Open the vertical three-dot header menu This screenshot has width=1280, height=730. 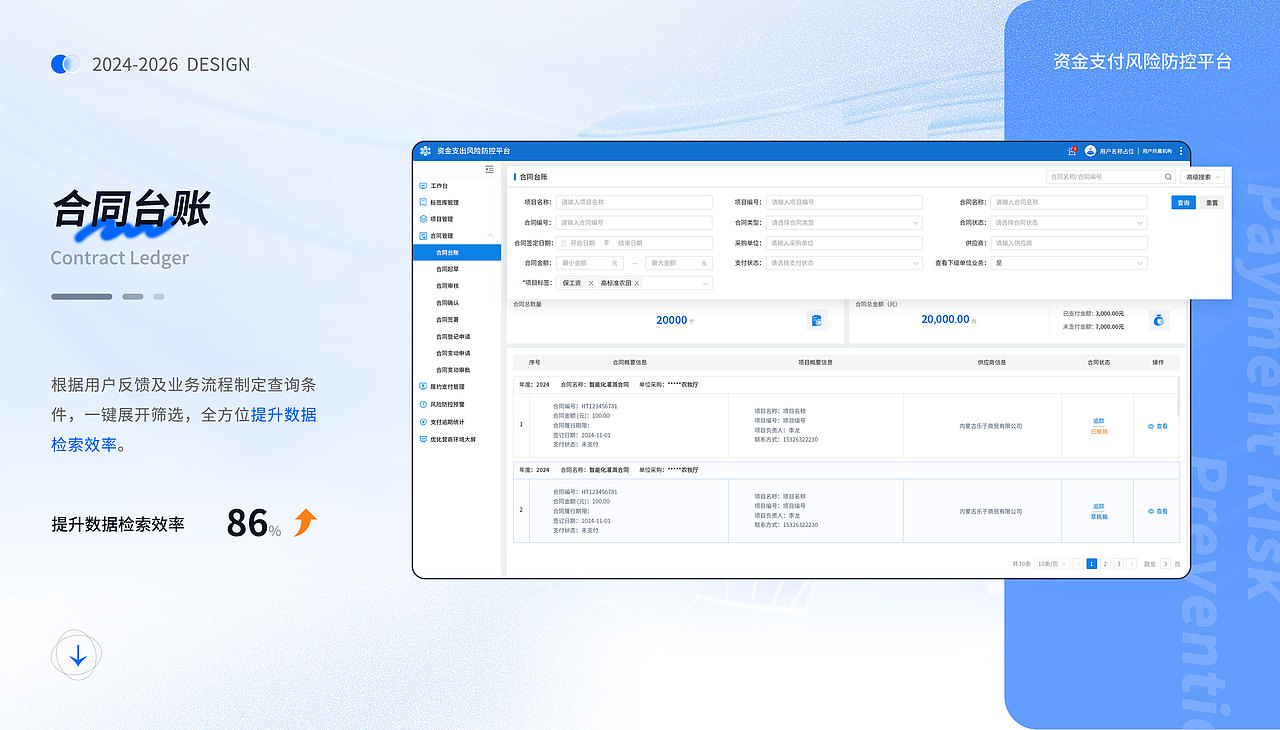coord(1181,151)
